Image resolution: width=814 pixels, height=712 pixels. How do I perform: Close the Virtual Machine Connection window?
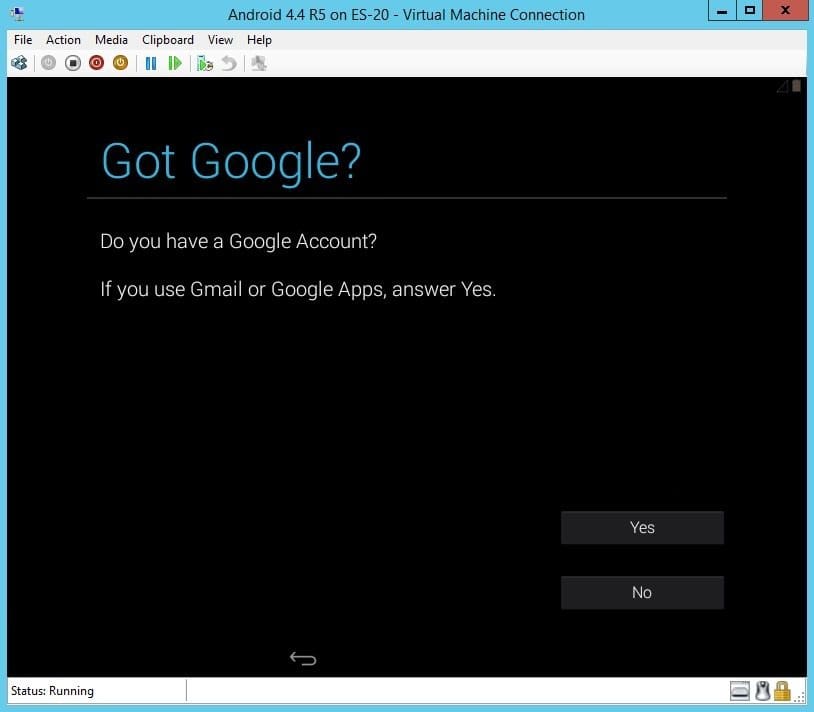tap(785, 10)
